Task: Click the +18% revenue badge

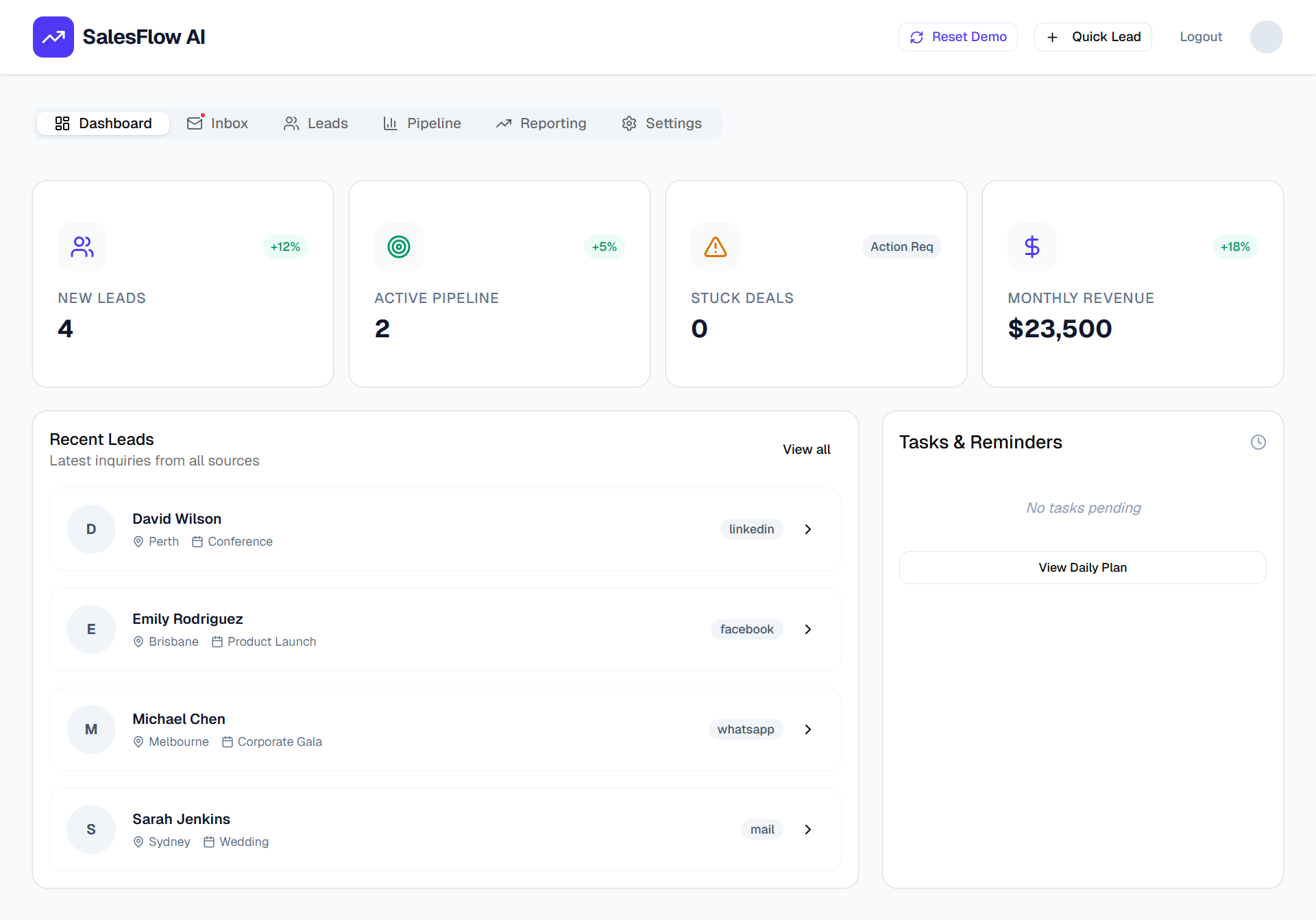Action: pyautogui.click(x=1235, y=247)
